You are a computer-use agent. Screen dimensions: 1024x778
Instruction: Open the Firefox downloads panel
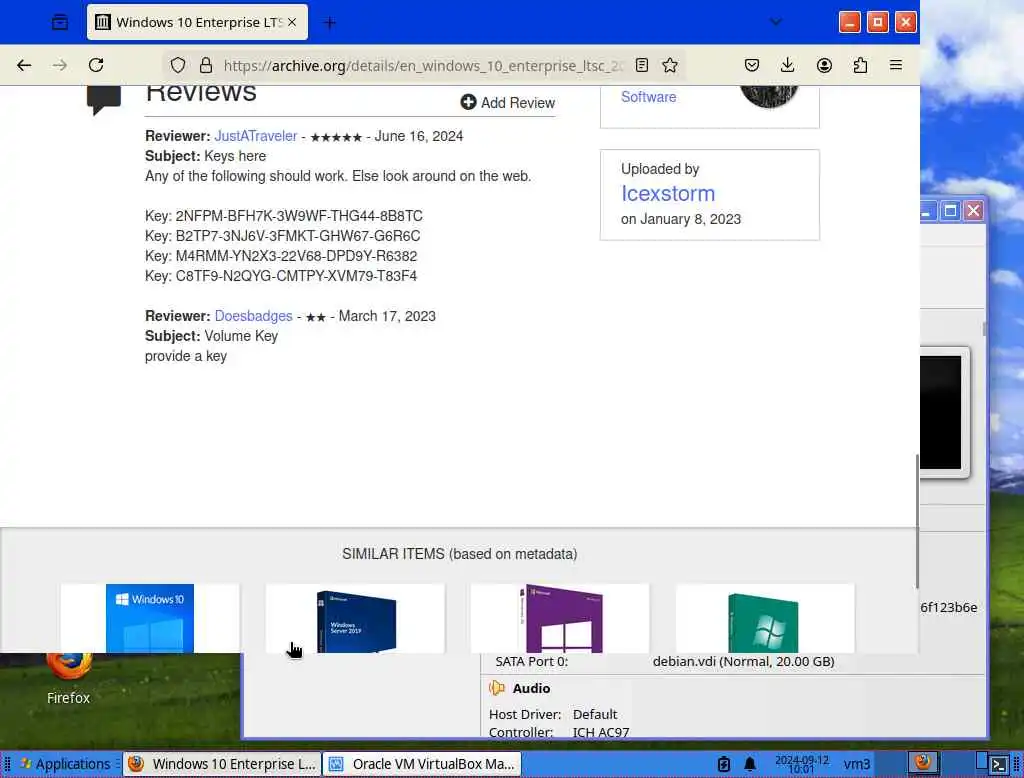pyautogui.click(x=788, y=65)
